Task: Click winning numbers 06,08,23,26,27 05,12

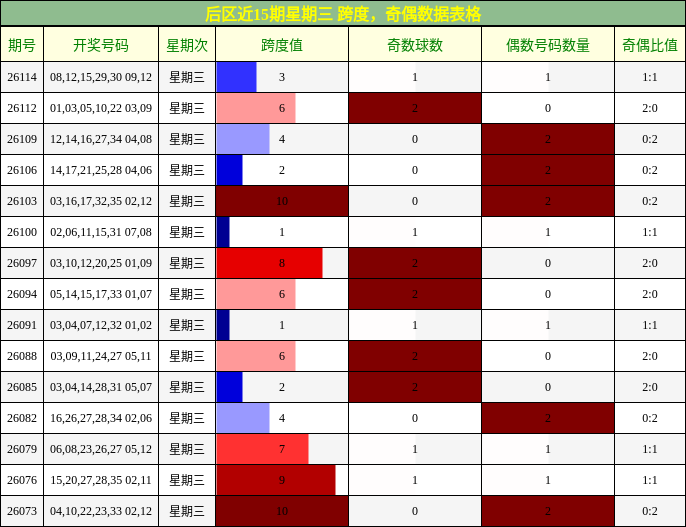Action: (101, 449)
